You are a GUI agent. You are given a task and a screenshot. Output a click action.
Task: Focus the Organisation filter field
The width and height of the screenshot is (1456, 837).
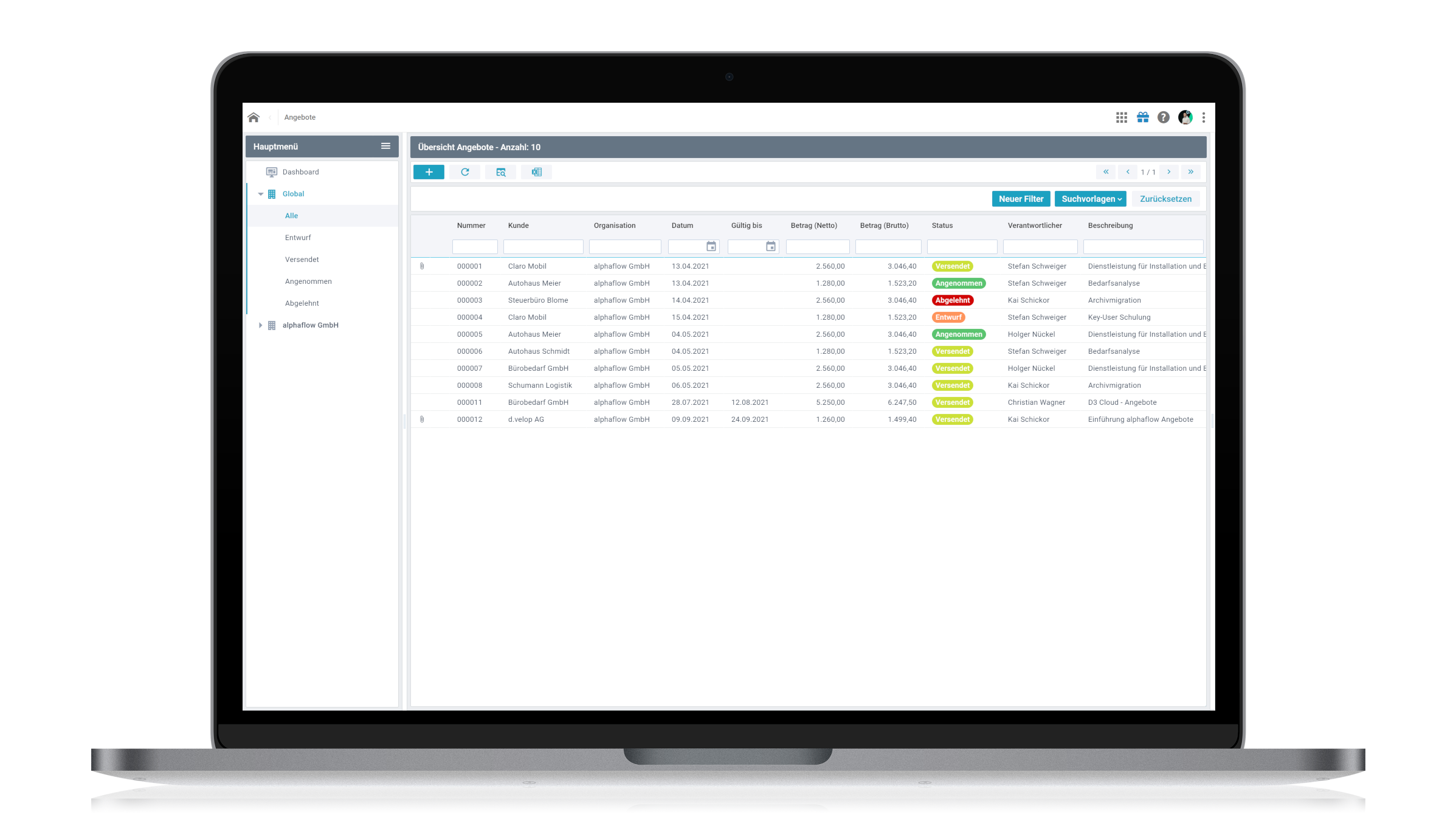tap(625, 246)
